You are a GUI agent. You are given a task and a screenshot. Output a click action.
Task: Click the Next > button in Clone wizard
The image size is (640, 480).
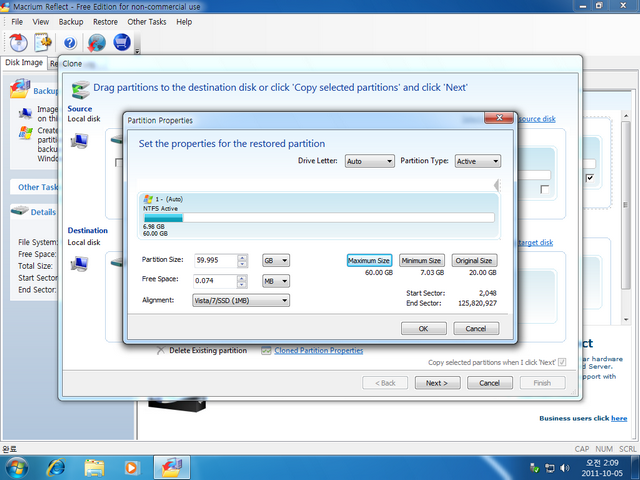click(437, 383)
